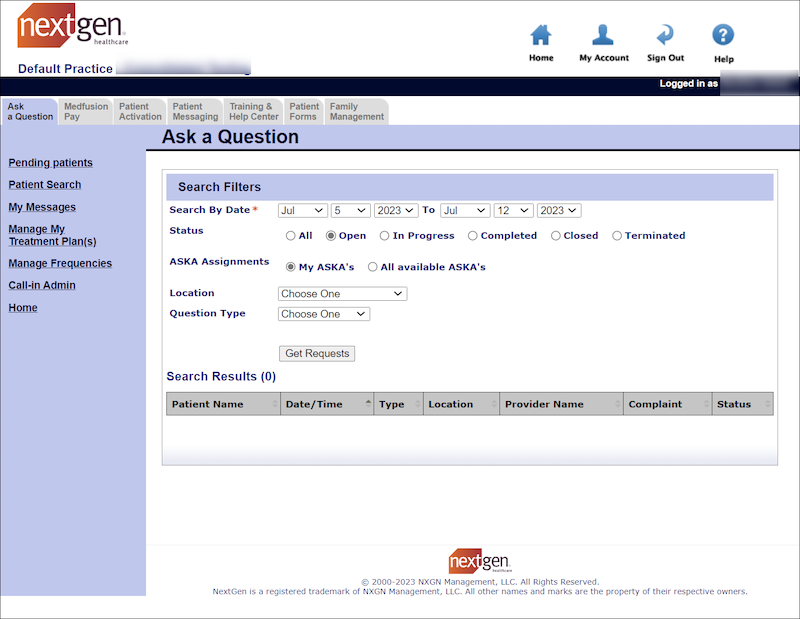Sort results by Complaint column
The image size is (800, 619).
coord(667,404)
